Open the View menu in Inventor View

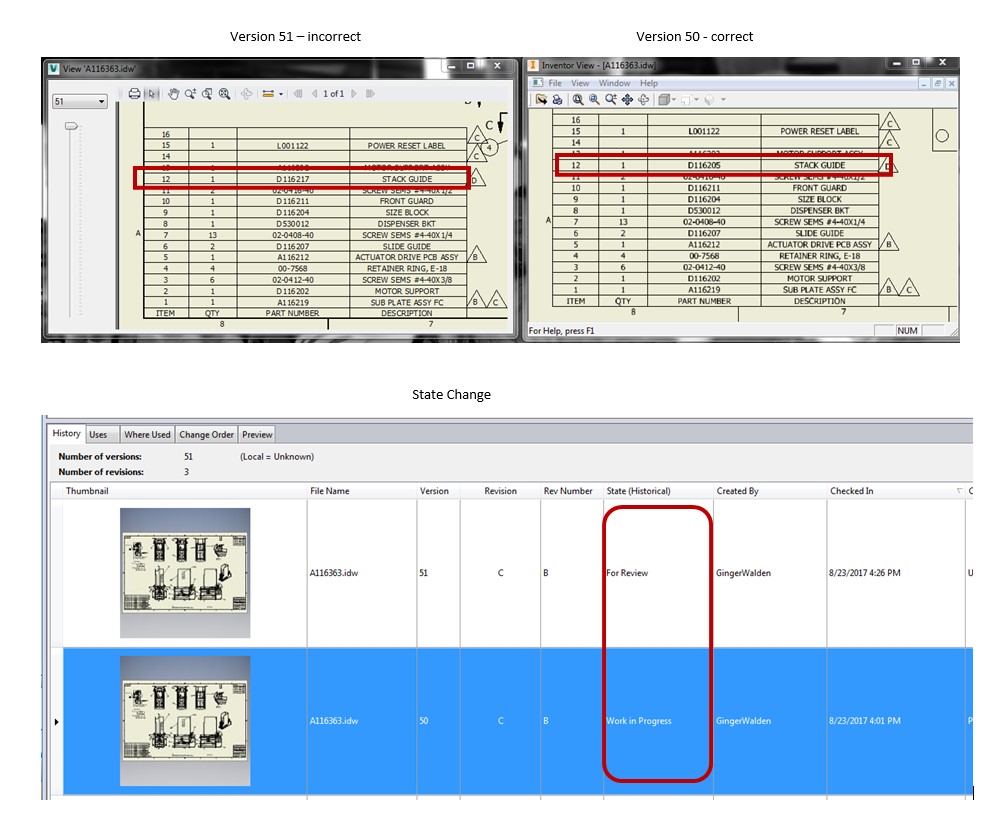click(580, 83)
